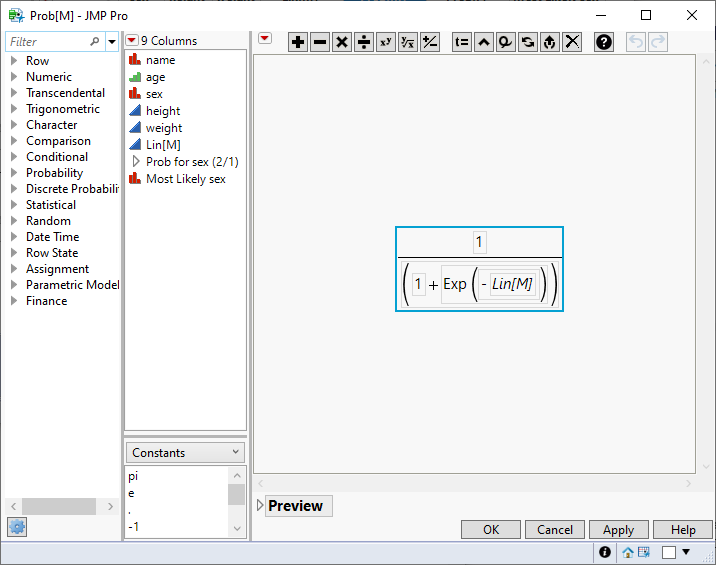
Task: Expand the Probability function category
Action: coord(14,173)
